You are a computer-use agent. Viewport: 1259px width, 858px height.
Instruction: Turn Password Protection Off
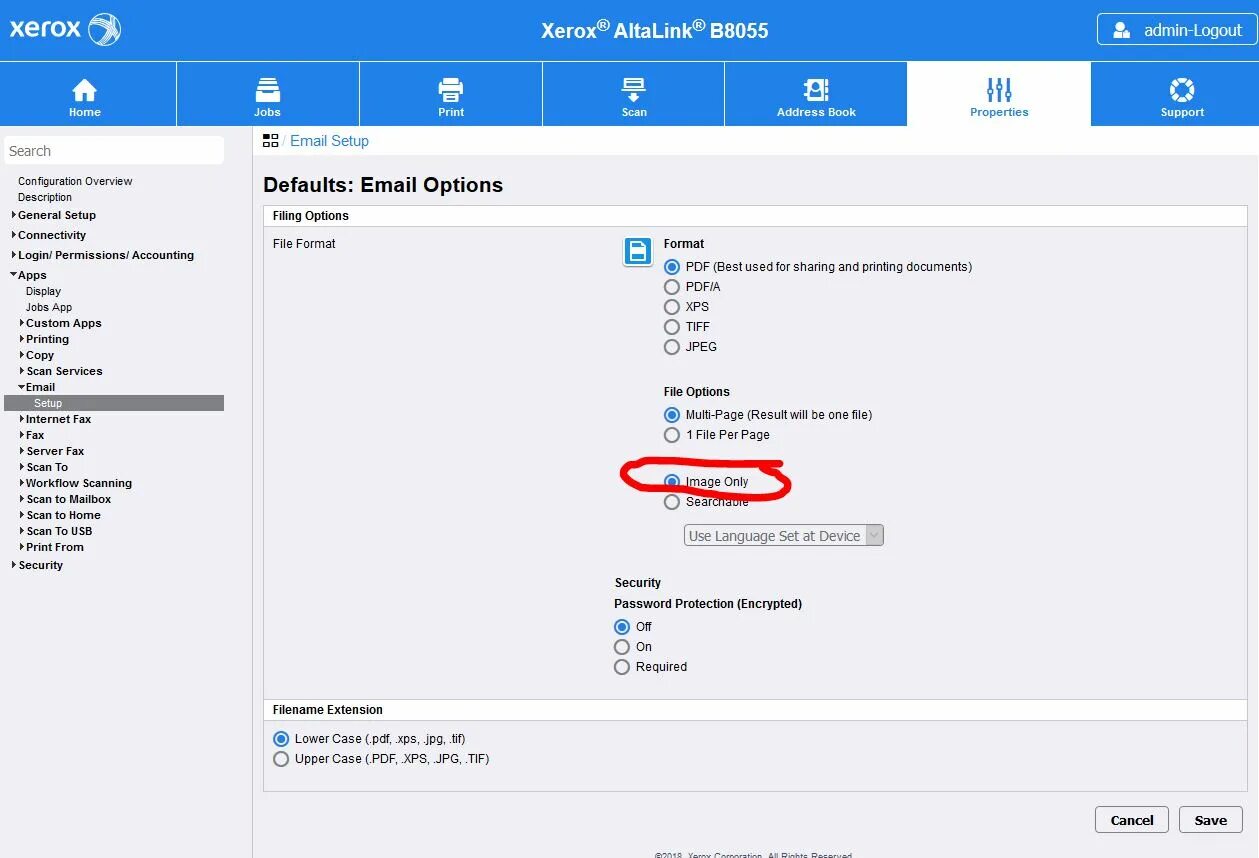[x=622, y=627]
